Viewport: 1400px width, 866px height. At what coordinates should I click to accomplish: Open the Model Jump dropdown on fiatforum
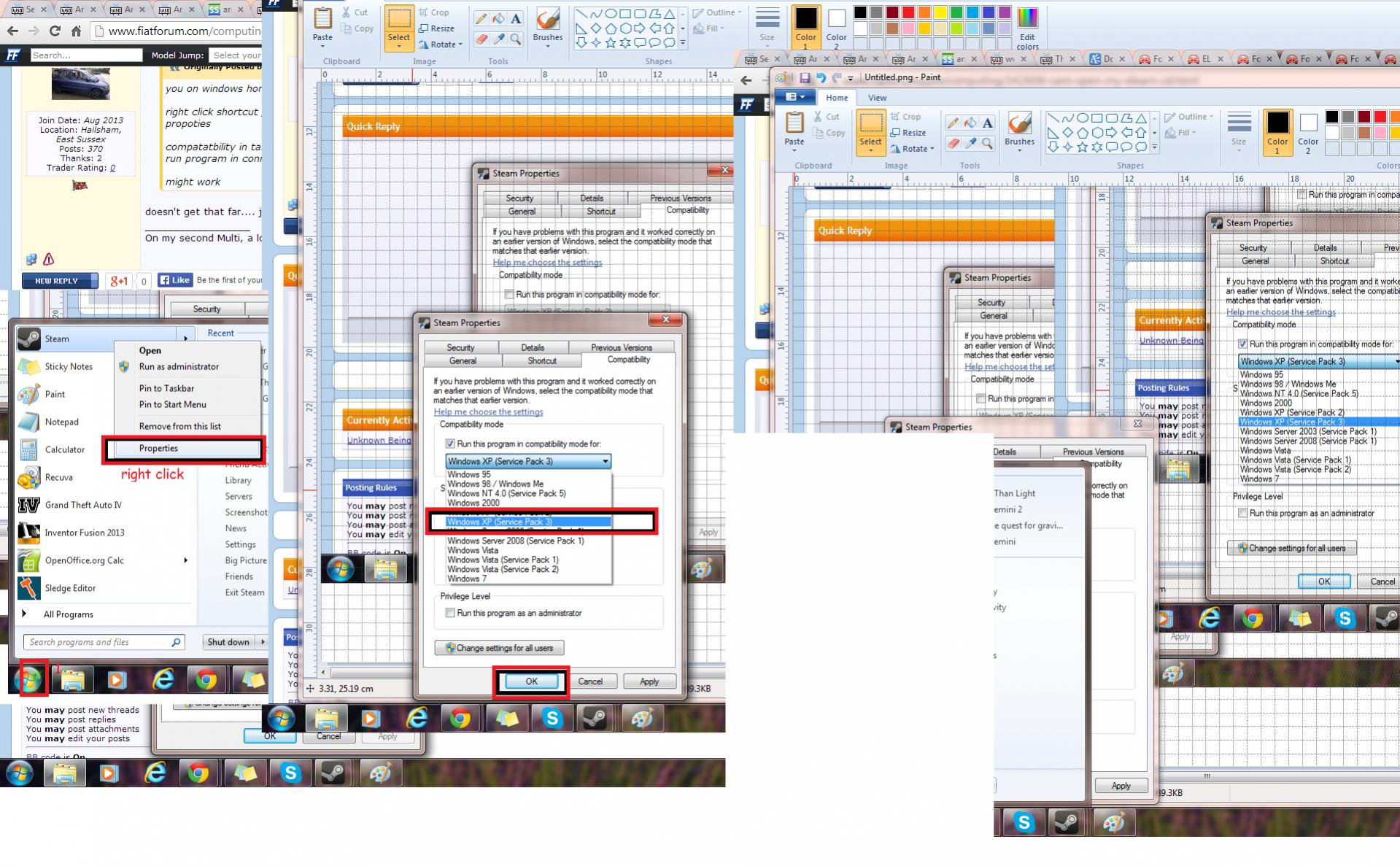pyautogui.click(x=236, y=55)
